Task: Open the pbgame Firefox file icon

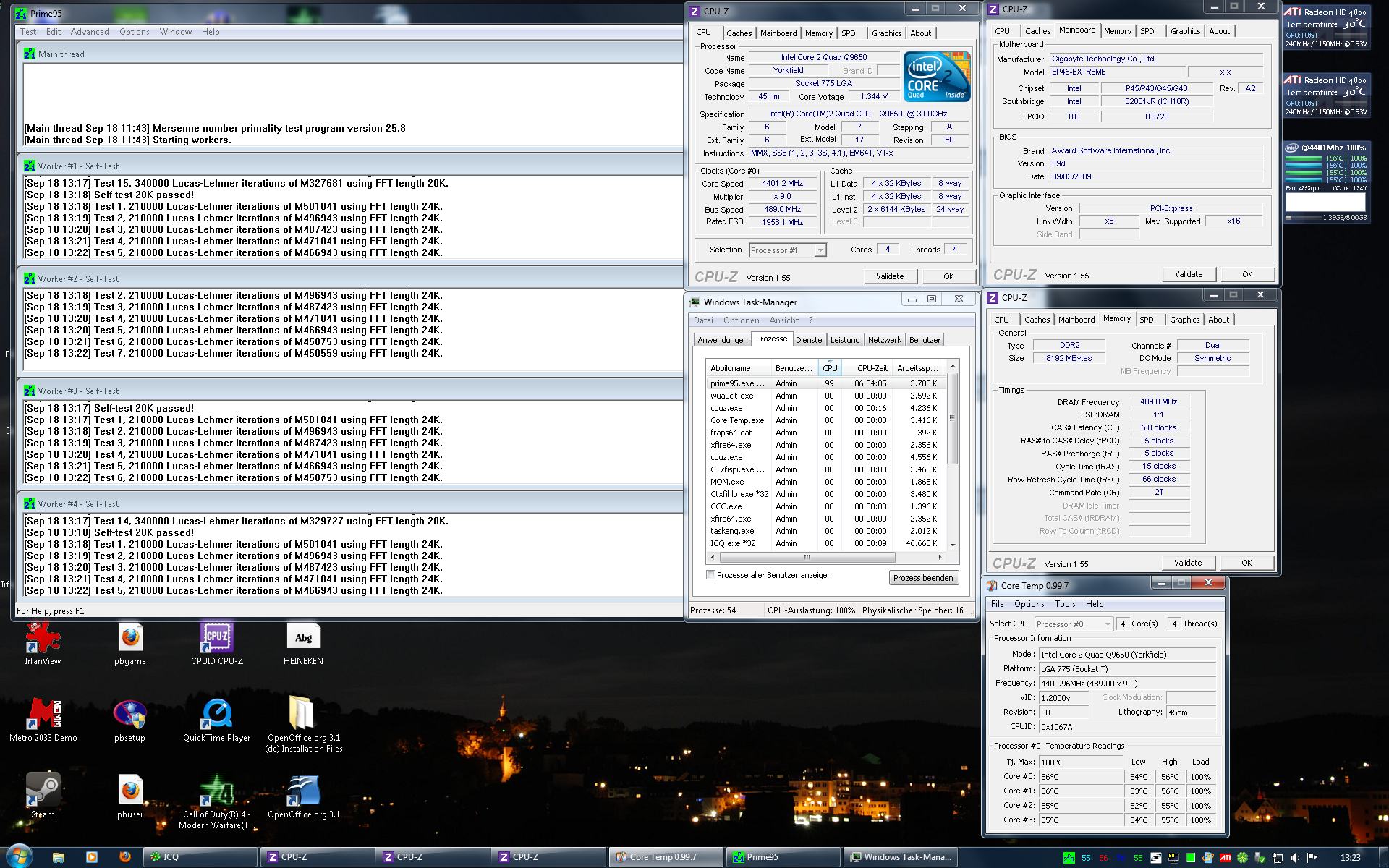Action: (130, 644)
